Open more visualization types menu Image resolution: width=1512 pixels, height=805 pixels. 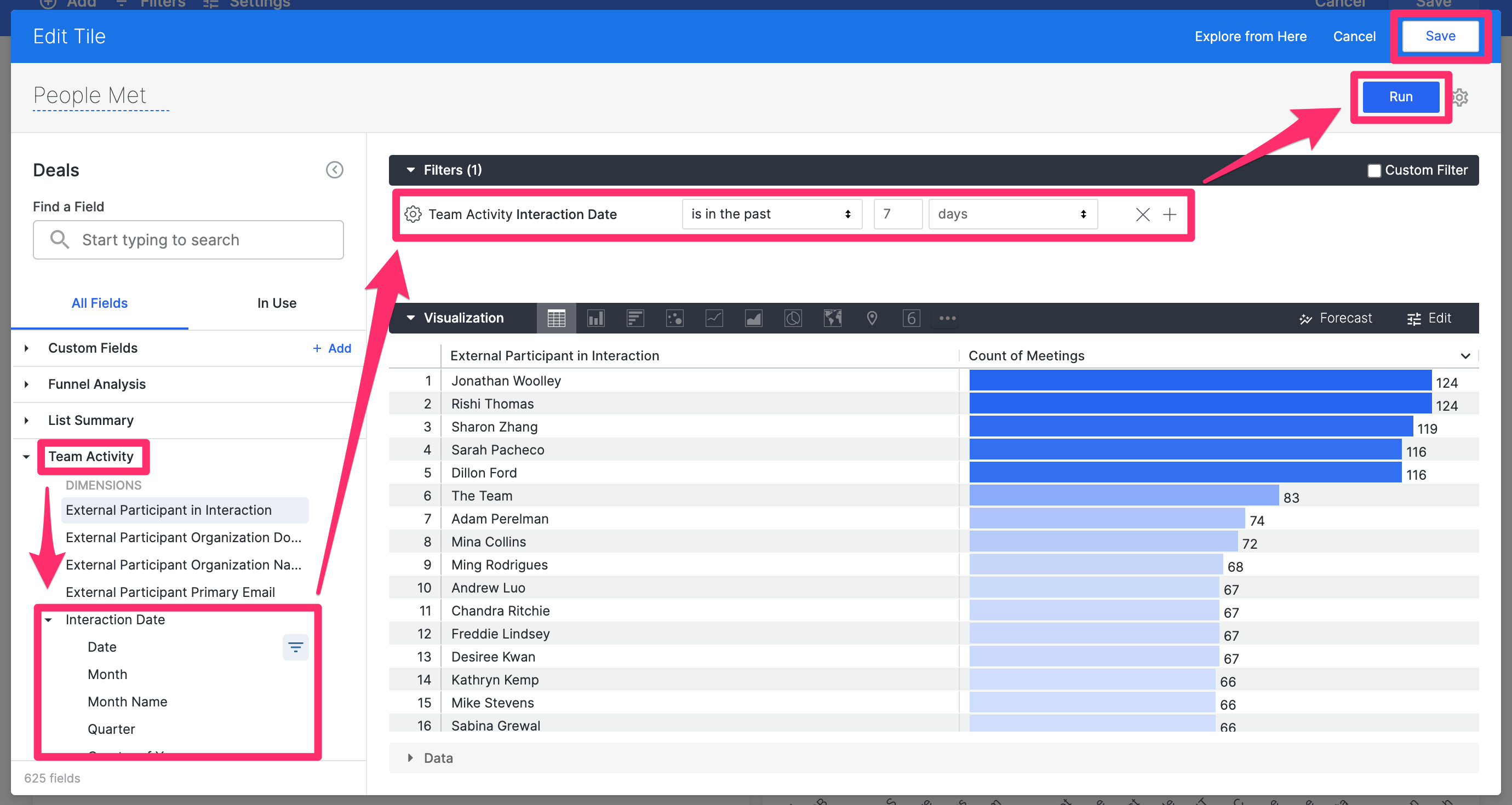click(x=947, y=318)
